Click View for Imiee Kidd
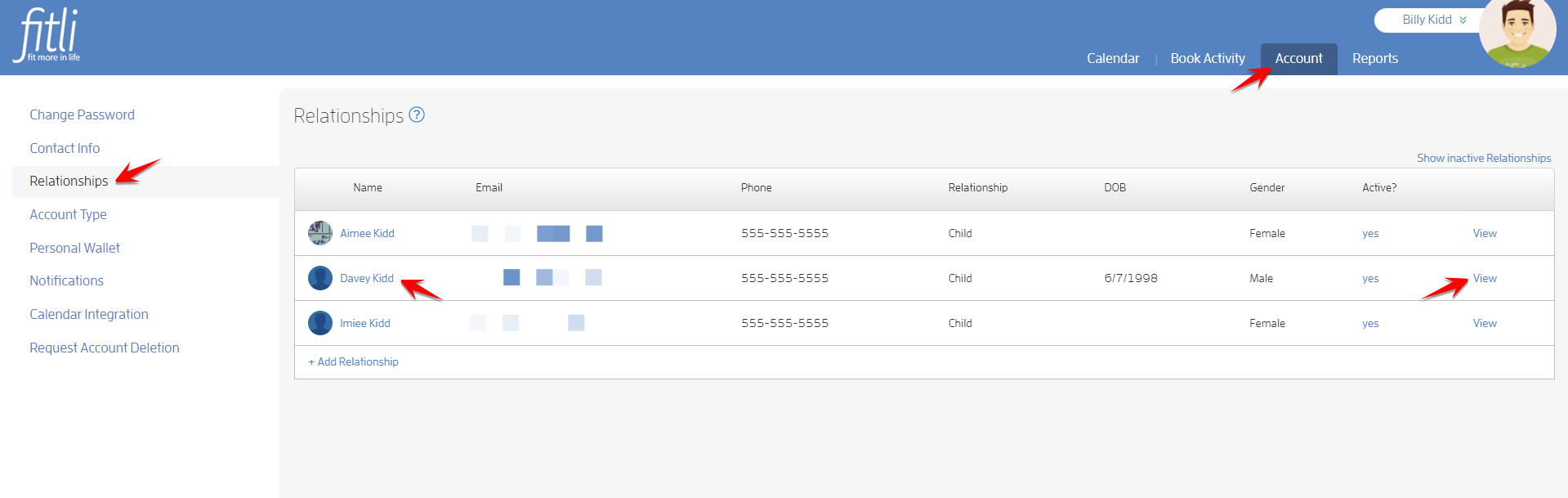Image resolution: width=1568 pixels, height=498 pixels. click(x=1485, y=323)
